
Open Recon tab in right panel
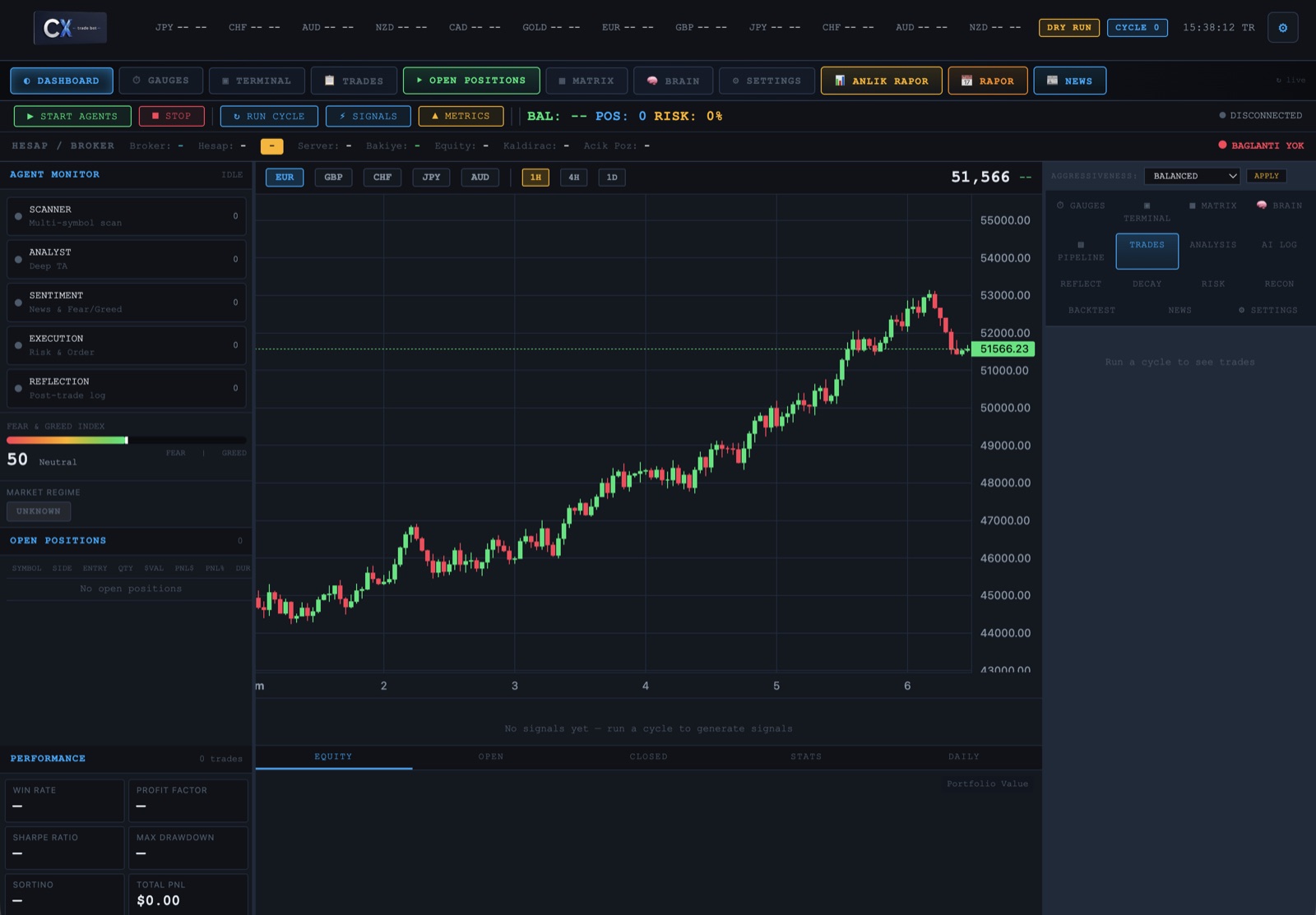coord(1279,284)
